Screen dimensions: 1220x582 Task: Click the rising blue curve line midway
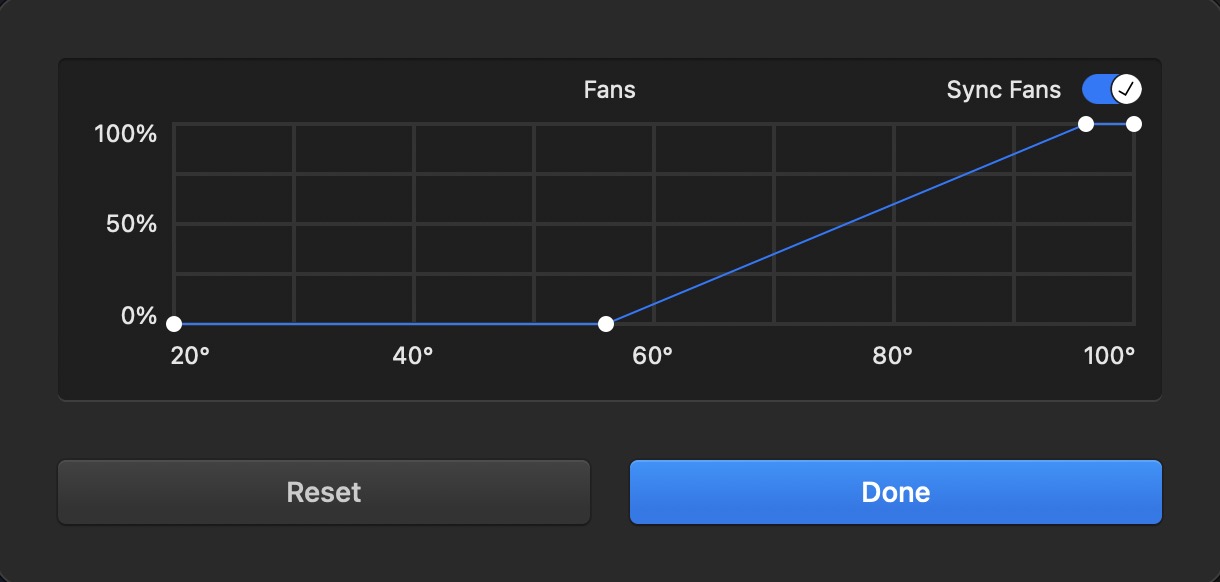(x=845, y=224)
